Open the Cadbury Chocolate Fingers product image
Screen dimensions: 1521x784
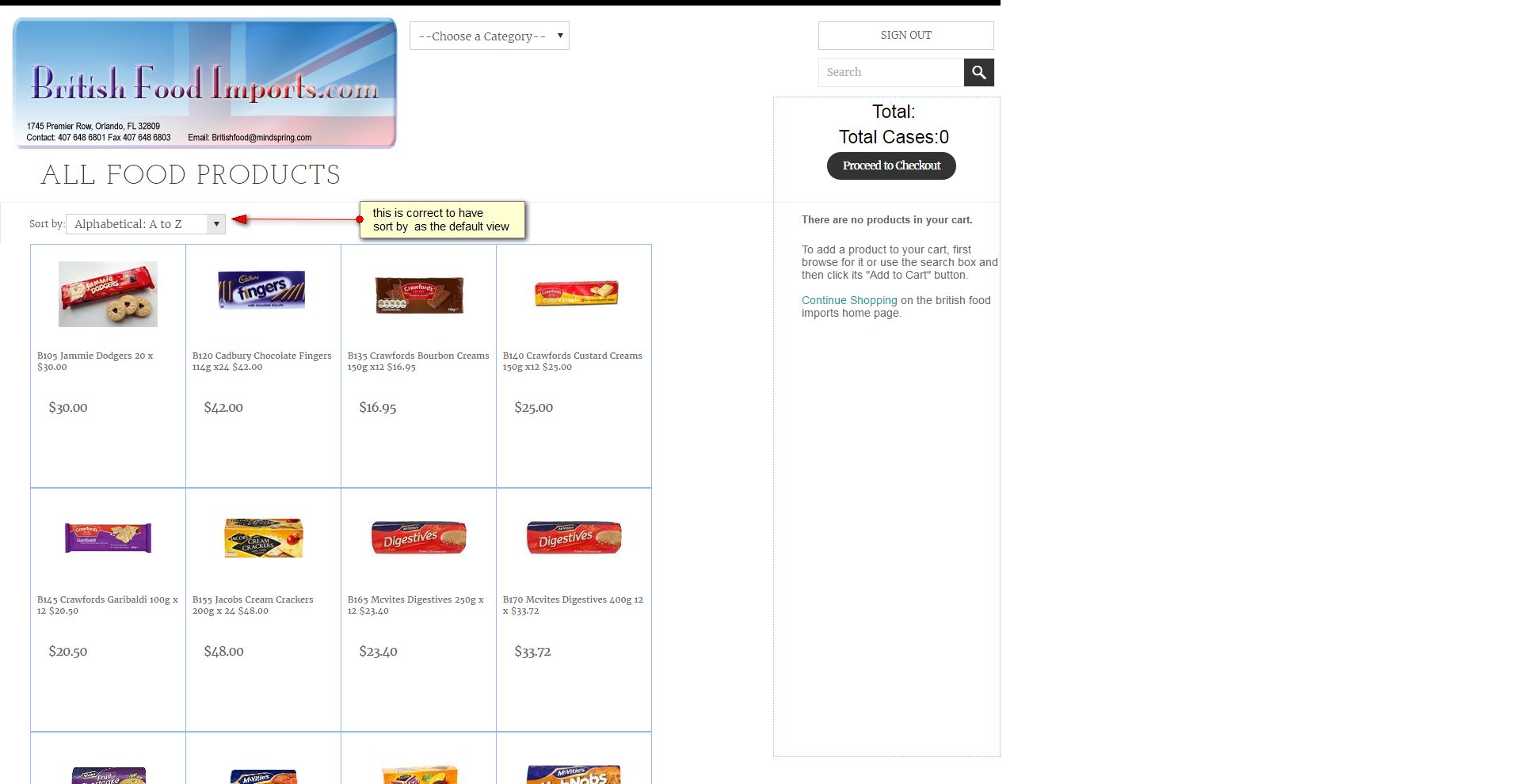click(261, 289)
